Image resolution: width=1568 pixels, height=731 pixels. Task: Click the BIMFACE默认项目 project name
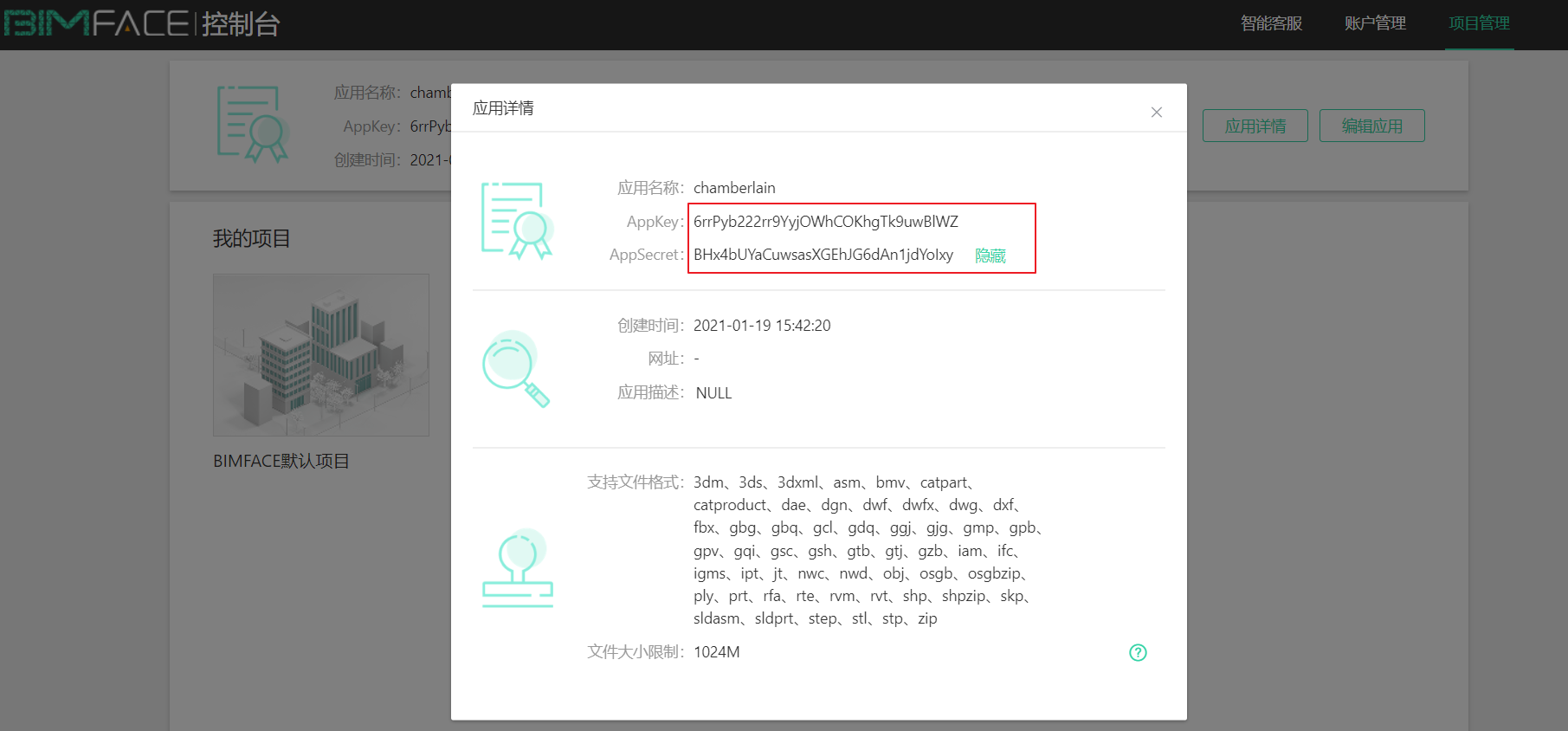click(281, 461)
